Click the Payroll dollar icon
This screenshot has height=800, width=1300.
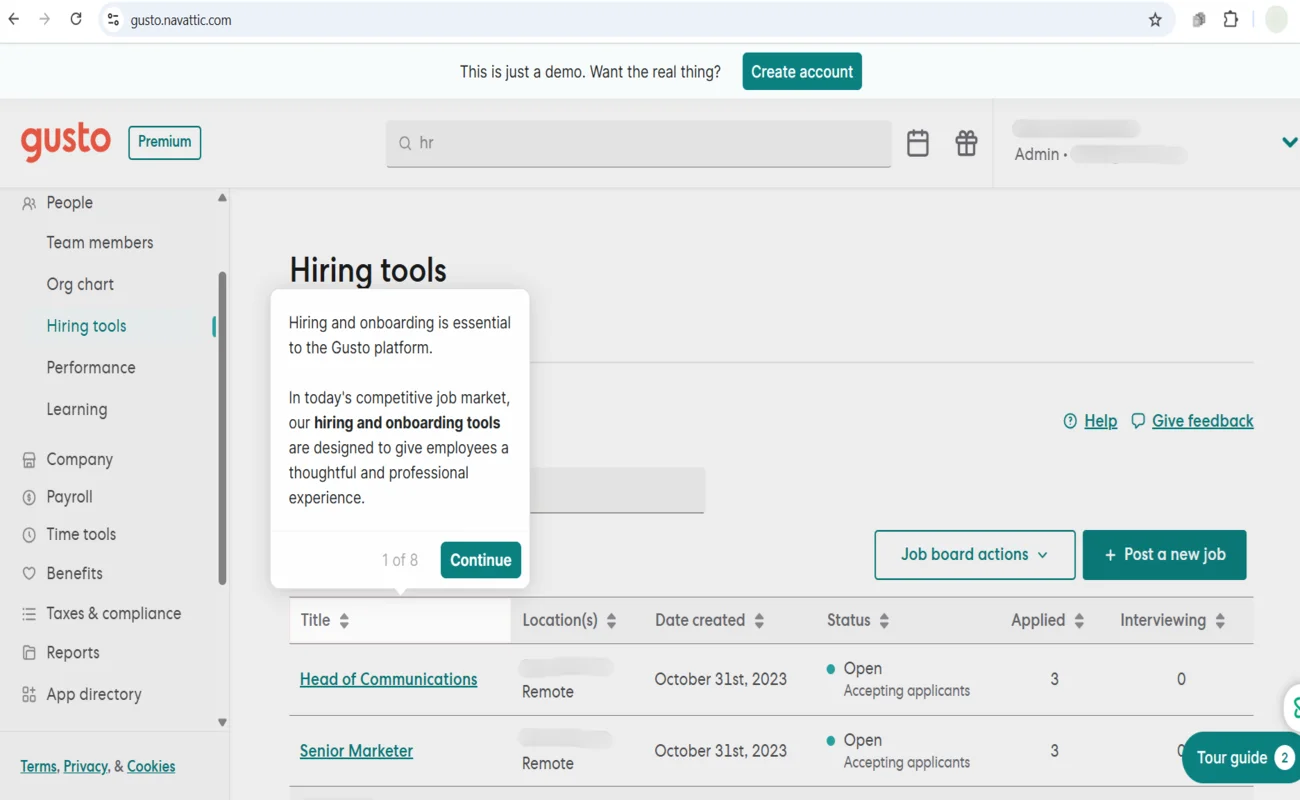click(29, 497)
